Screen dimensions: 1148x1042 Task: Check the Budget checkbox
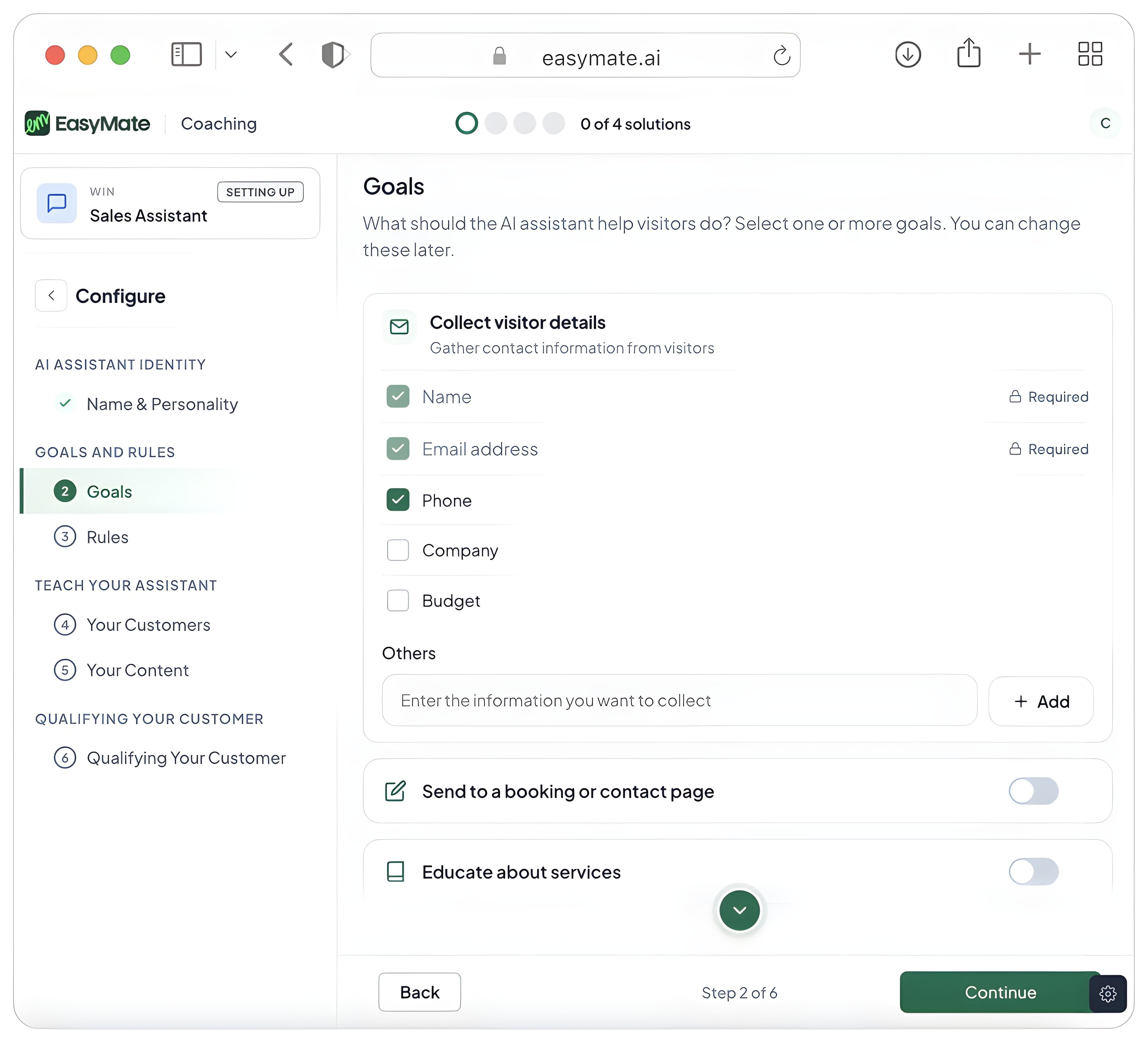click(397, 600)
